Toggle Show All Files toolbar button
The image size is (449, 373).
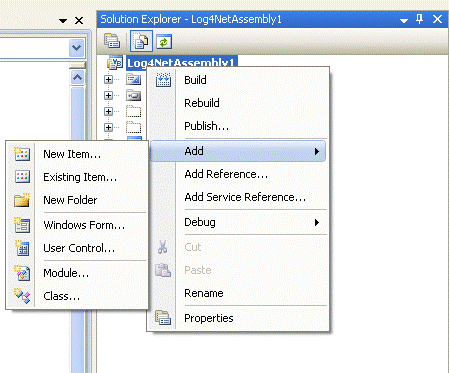tap(142, 41)
